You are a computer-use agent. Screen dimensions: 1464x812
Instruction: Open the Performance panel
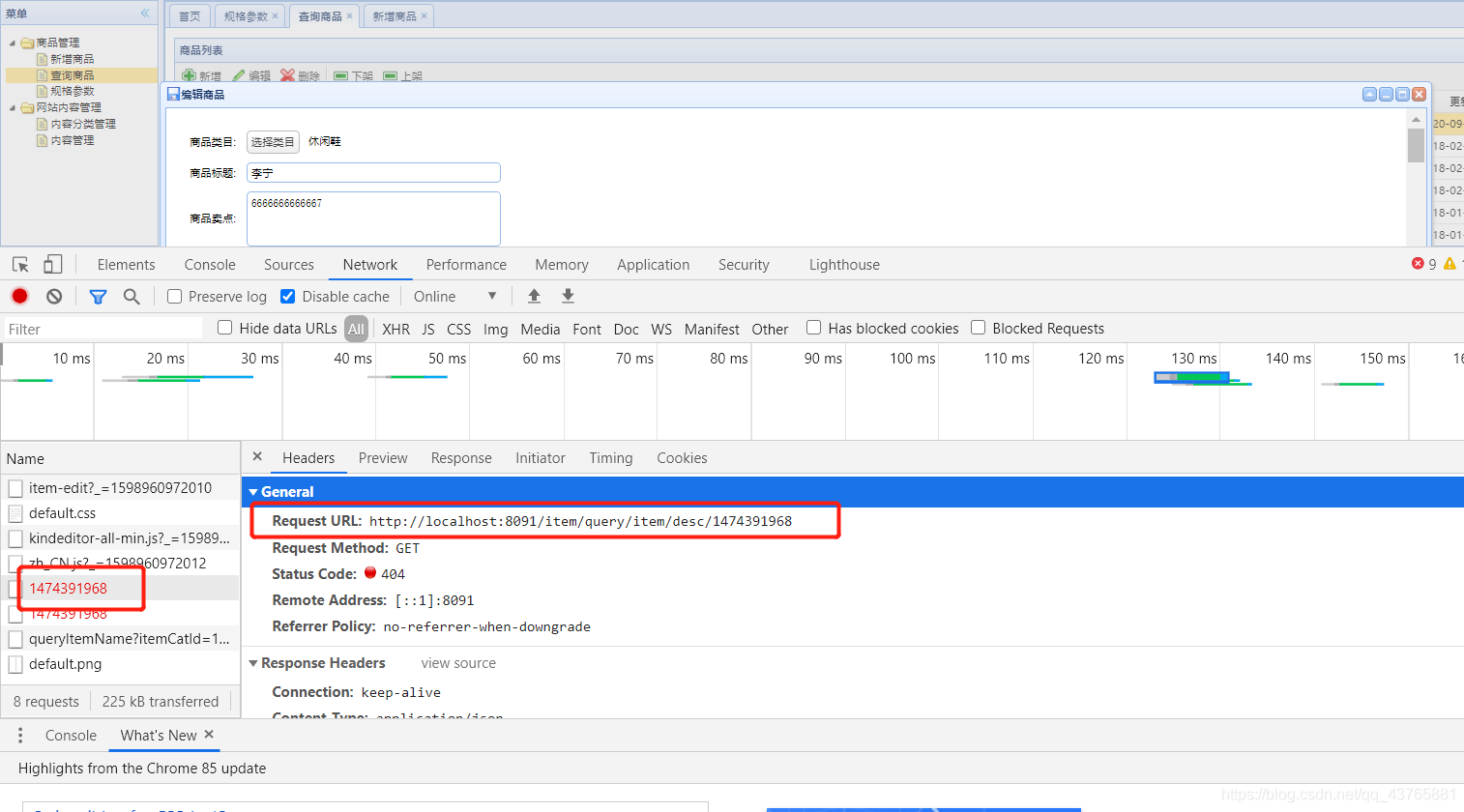tap(466, 265)
